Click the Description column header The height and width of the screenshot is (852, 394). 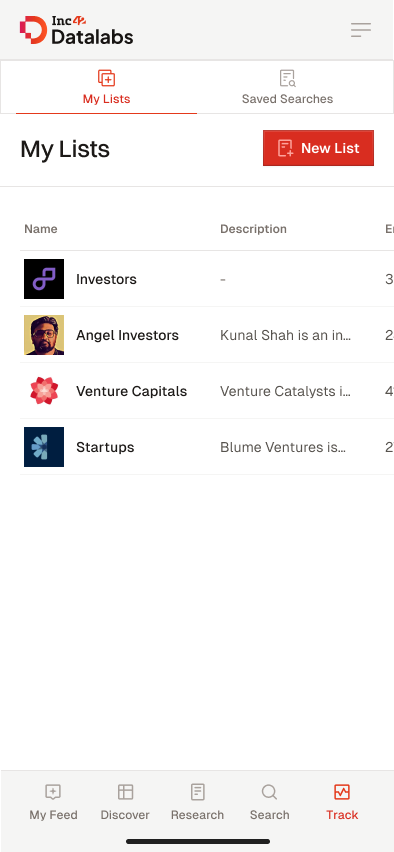click(253, 229)
